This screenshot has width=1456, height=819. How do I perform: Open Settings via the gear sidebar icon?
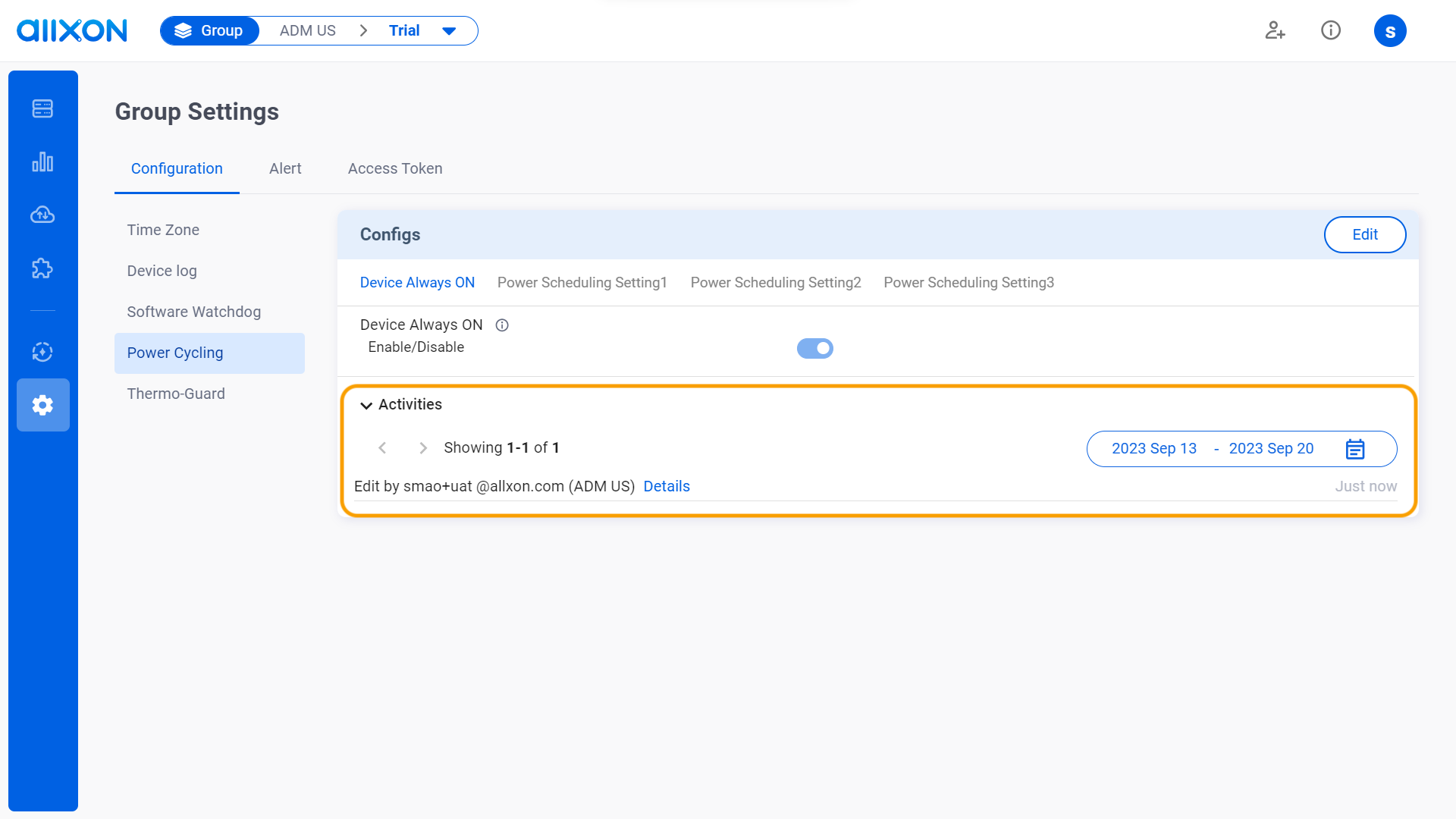[43, 405]
